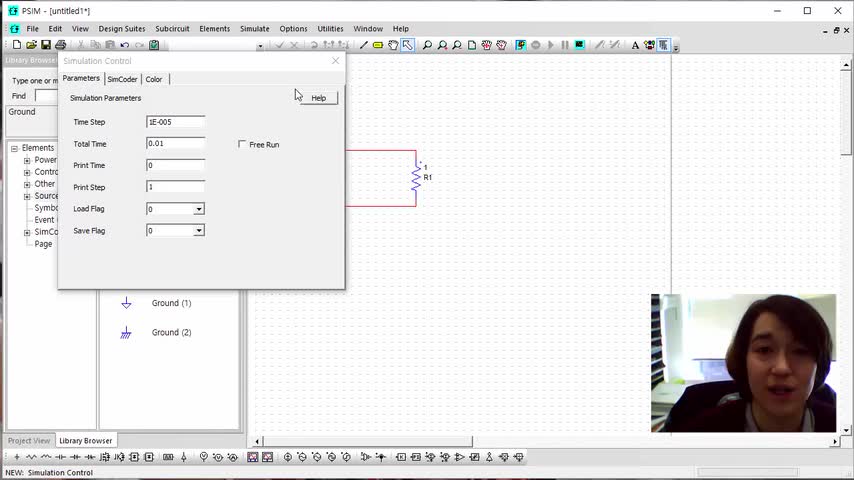Select the Page item in the tree
This screenshot has height=480, width=854.
[43, 244]
